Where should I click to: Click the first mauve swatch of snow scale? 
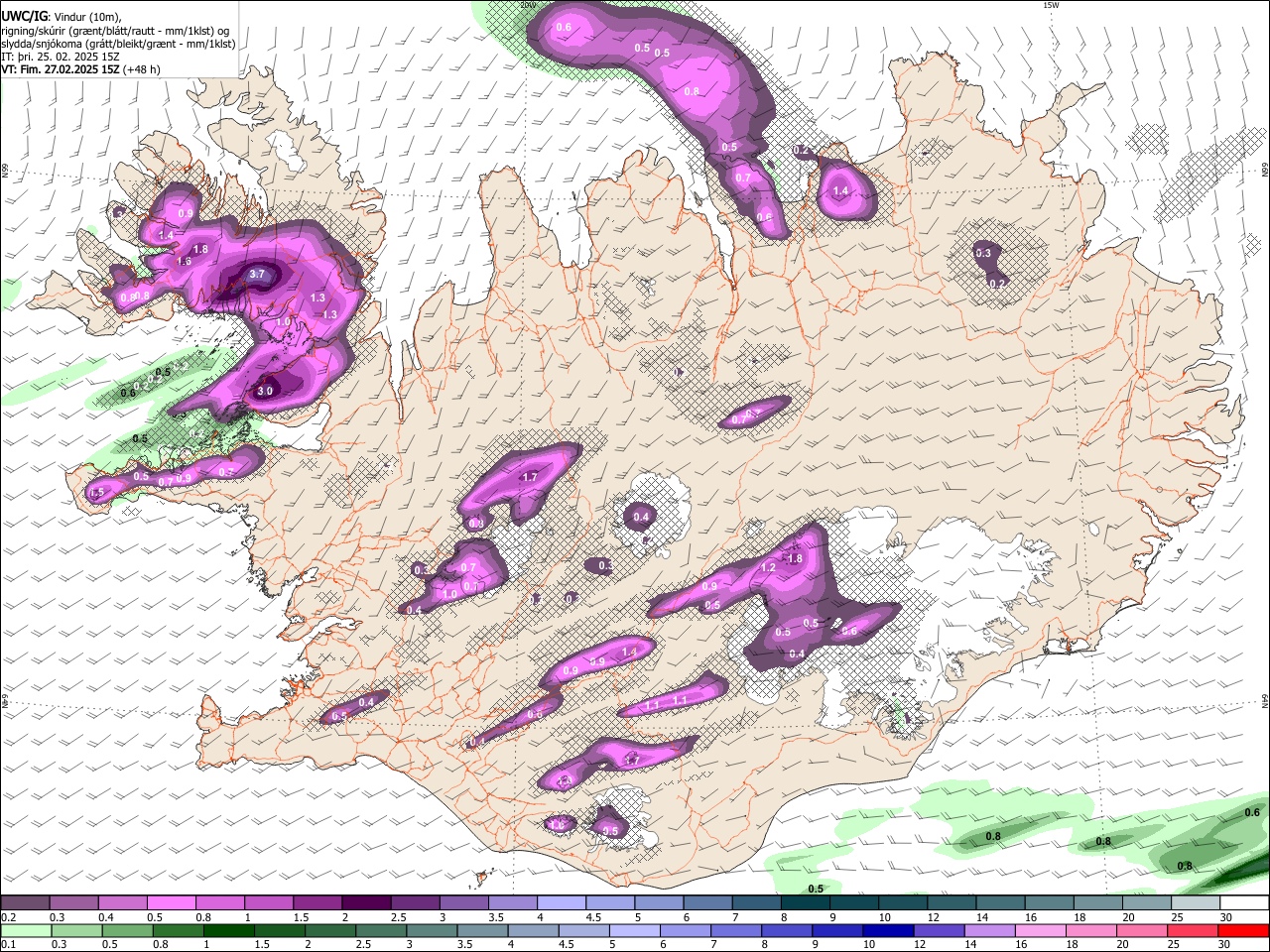pyautogui.click(x=25, y=902)
